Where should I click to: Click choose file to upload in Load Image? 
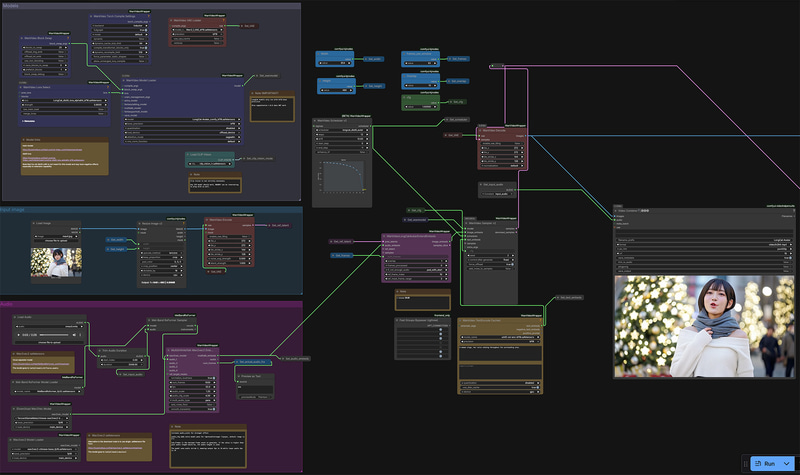tap(56, 241)
